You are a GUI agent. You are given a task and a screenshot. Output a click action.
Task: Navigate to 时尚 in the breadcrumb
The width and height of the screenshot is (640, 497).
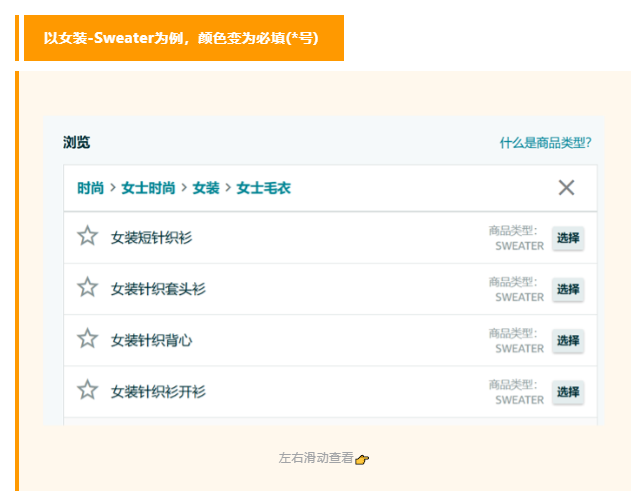(x=90, y=188)
